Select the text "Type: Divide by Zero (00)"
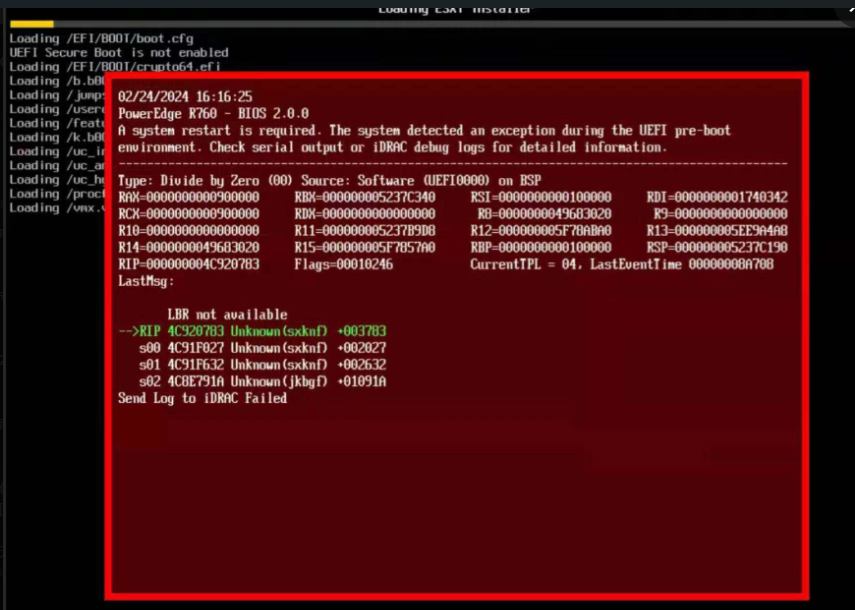Viewport: 855px width, 610px height. [x=206, y=181]
